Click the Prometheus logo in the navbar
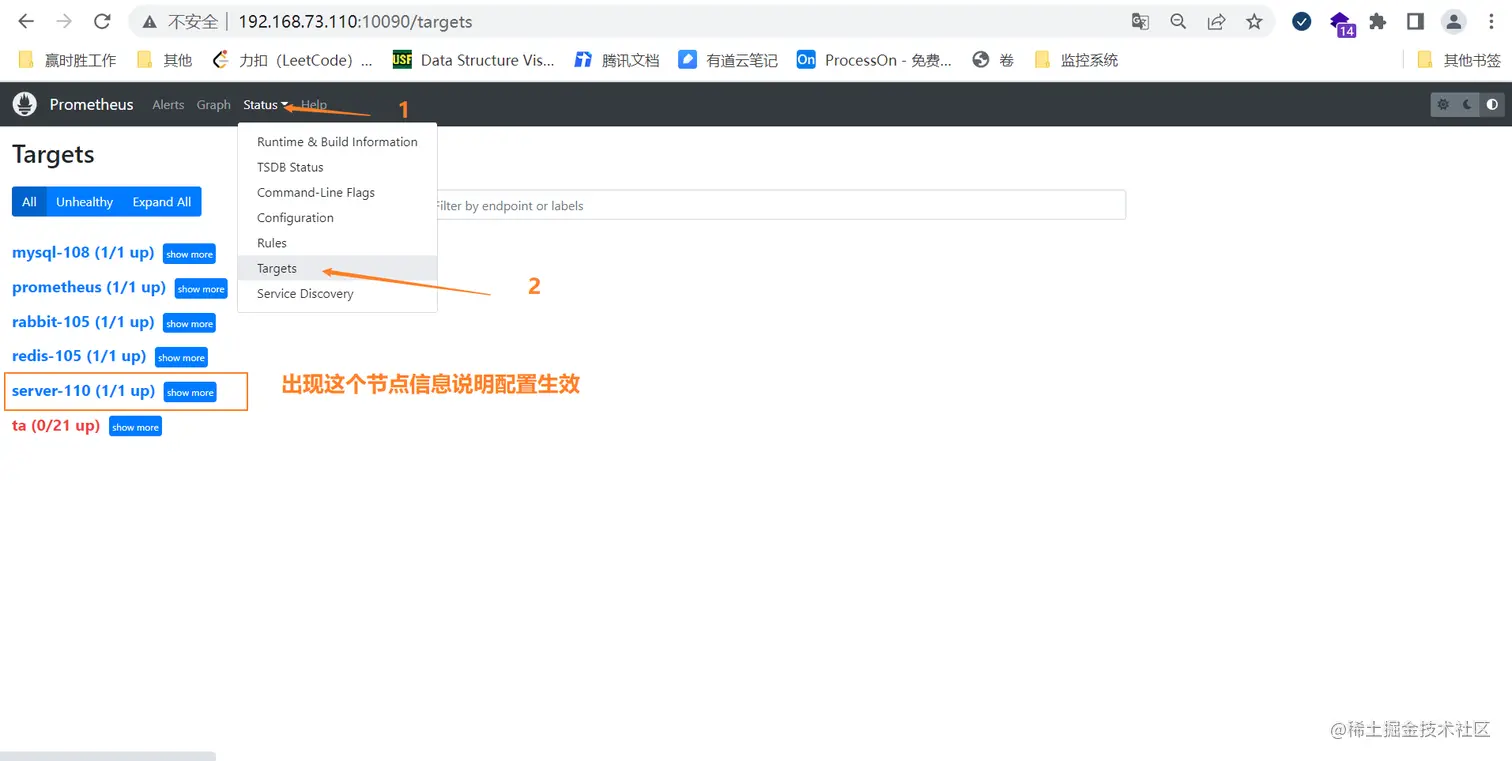Screen dimensions: 1512x761 click(24, 104)
